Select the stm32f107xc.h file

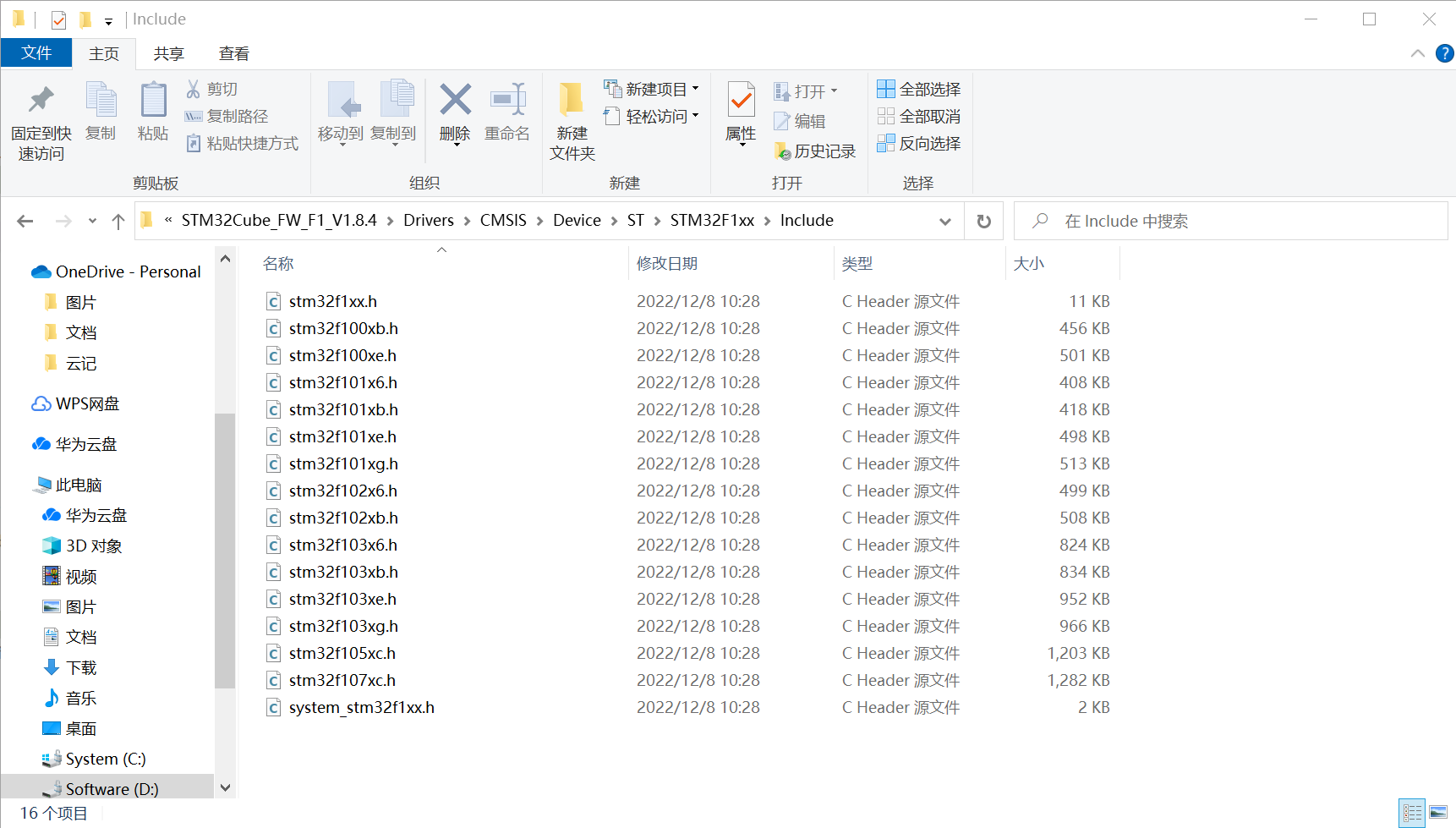click(x=342, y=680)
